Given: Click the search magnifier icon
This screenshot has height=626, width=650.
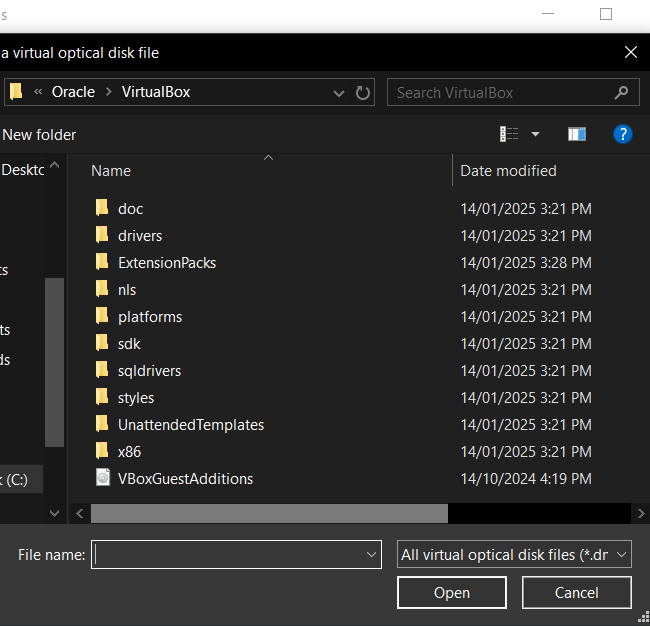Looking at the screenshot, I should [621, 92].
